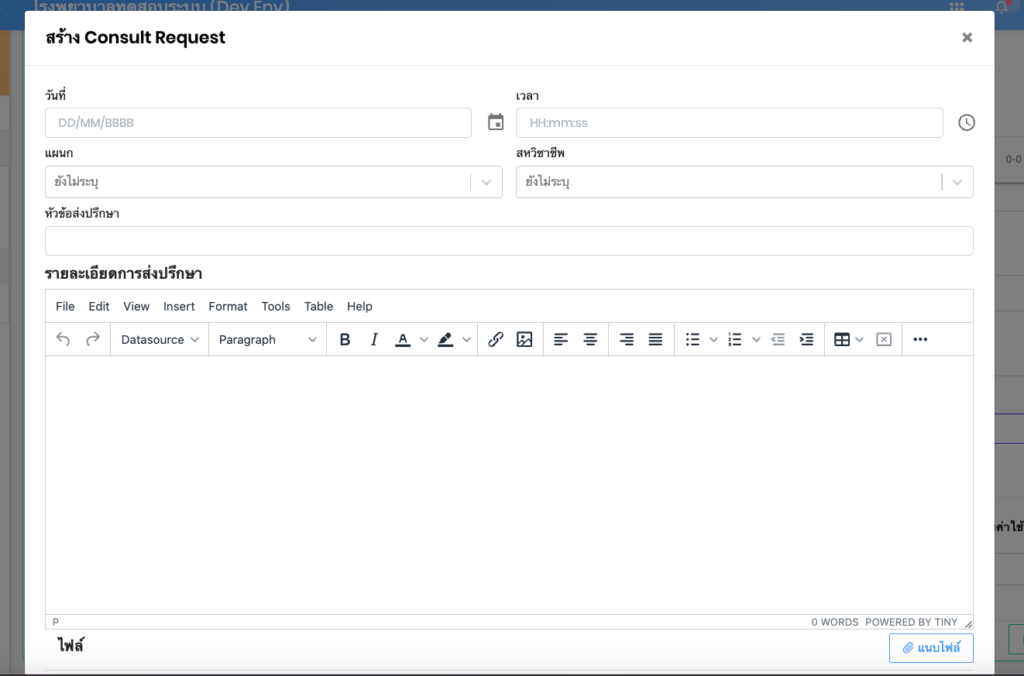Open the text color picker arrow

coord(424,339)
